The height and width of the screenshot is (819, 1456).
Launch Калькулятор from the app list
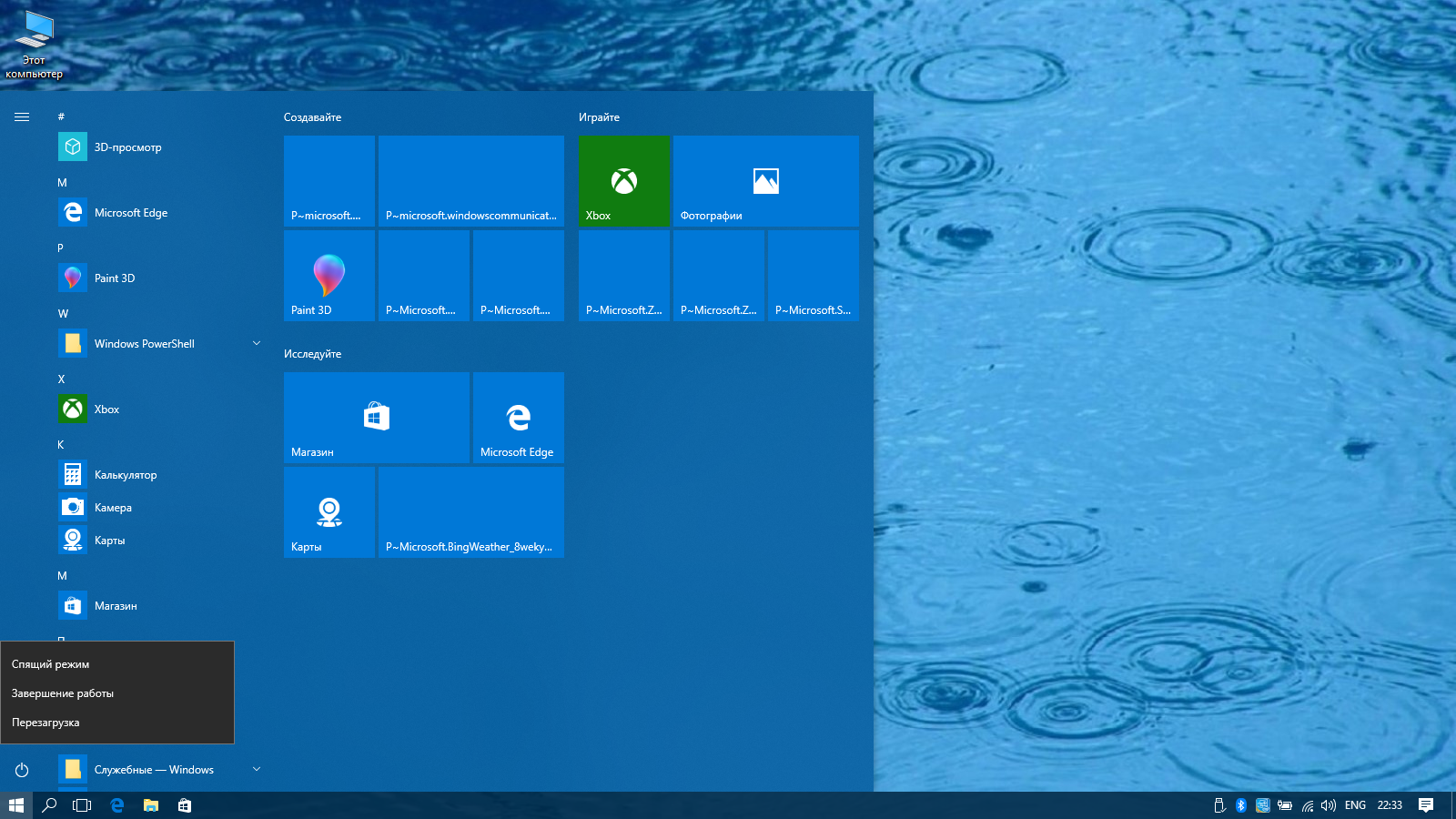point(126,475)
